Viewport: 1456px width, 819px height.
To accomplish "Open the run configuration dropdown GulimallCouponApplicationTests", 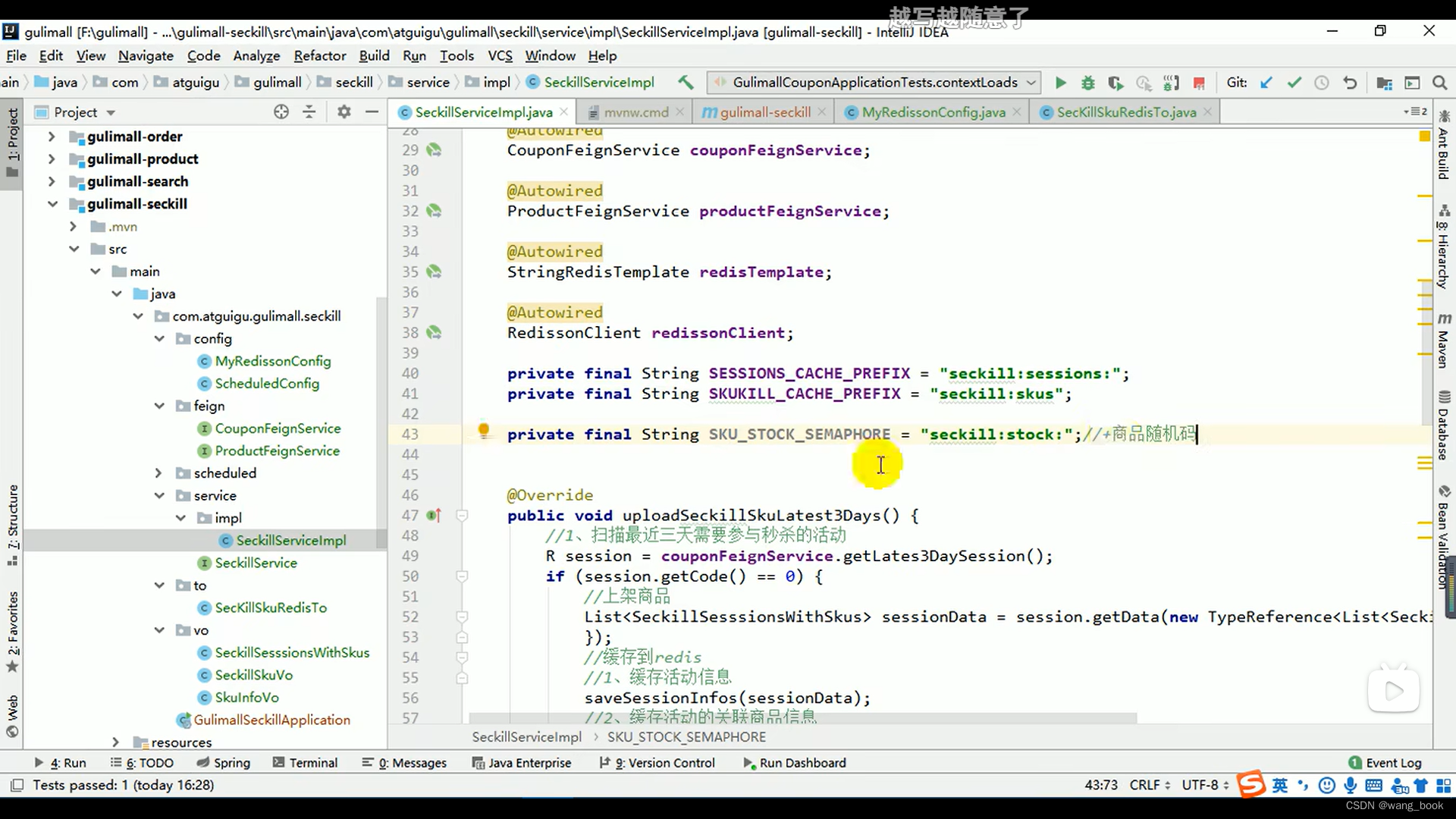I will pos(874,82).
